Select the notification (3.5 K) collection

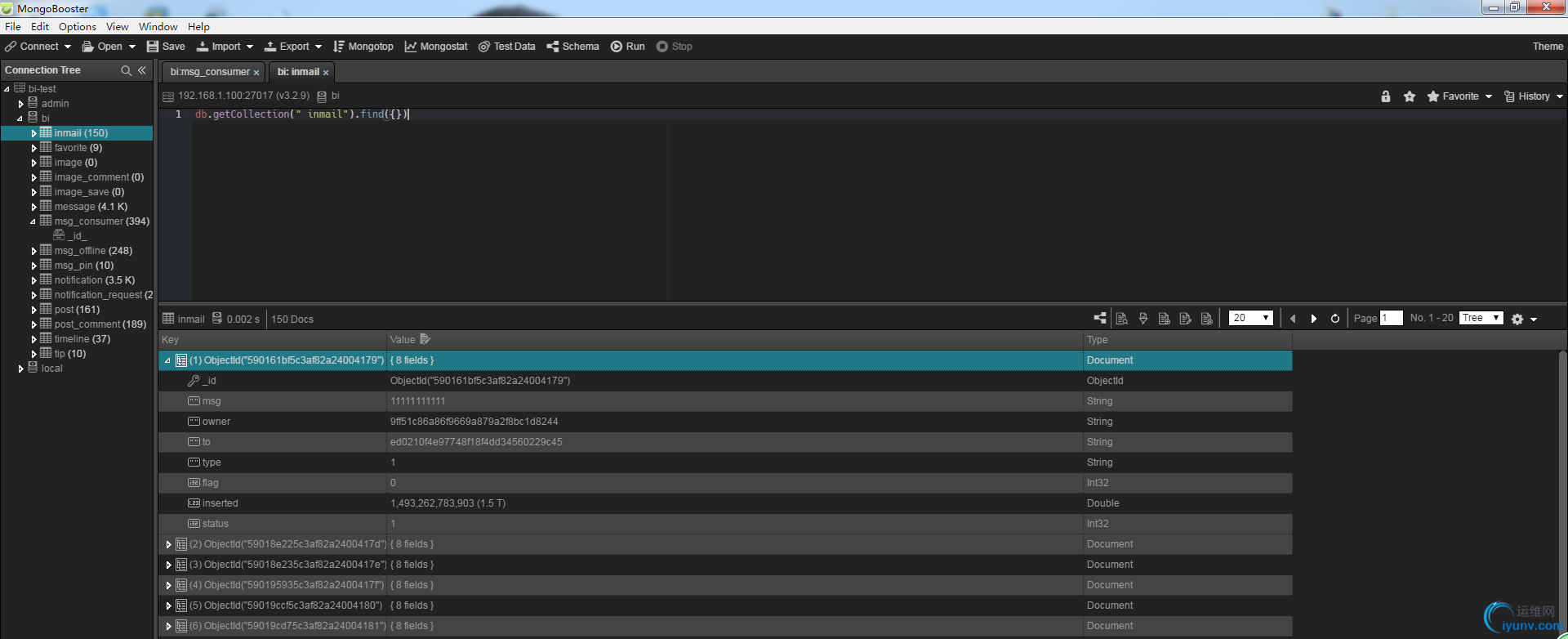(x=95, y=280)
